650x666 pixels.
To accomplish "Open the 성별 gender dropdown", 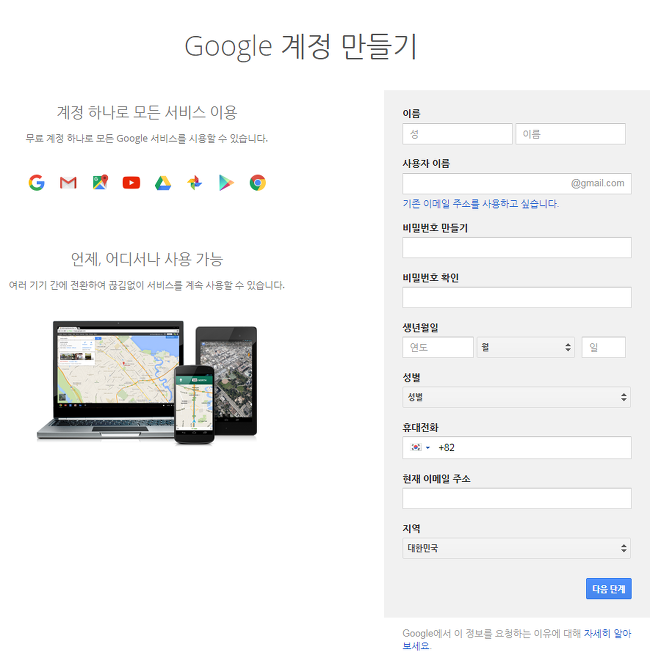I will [516, 397].
